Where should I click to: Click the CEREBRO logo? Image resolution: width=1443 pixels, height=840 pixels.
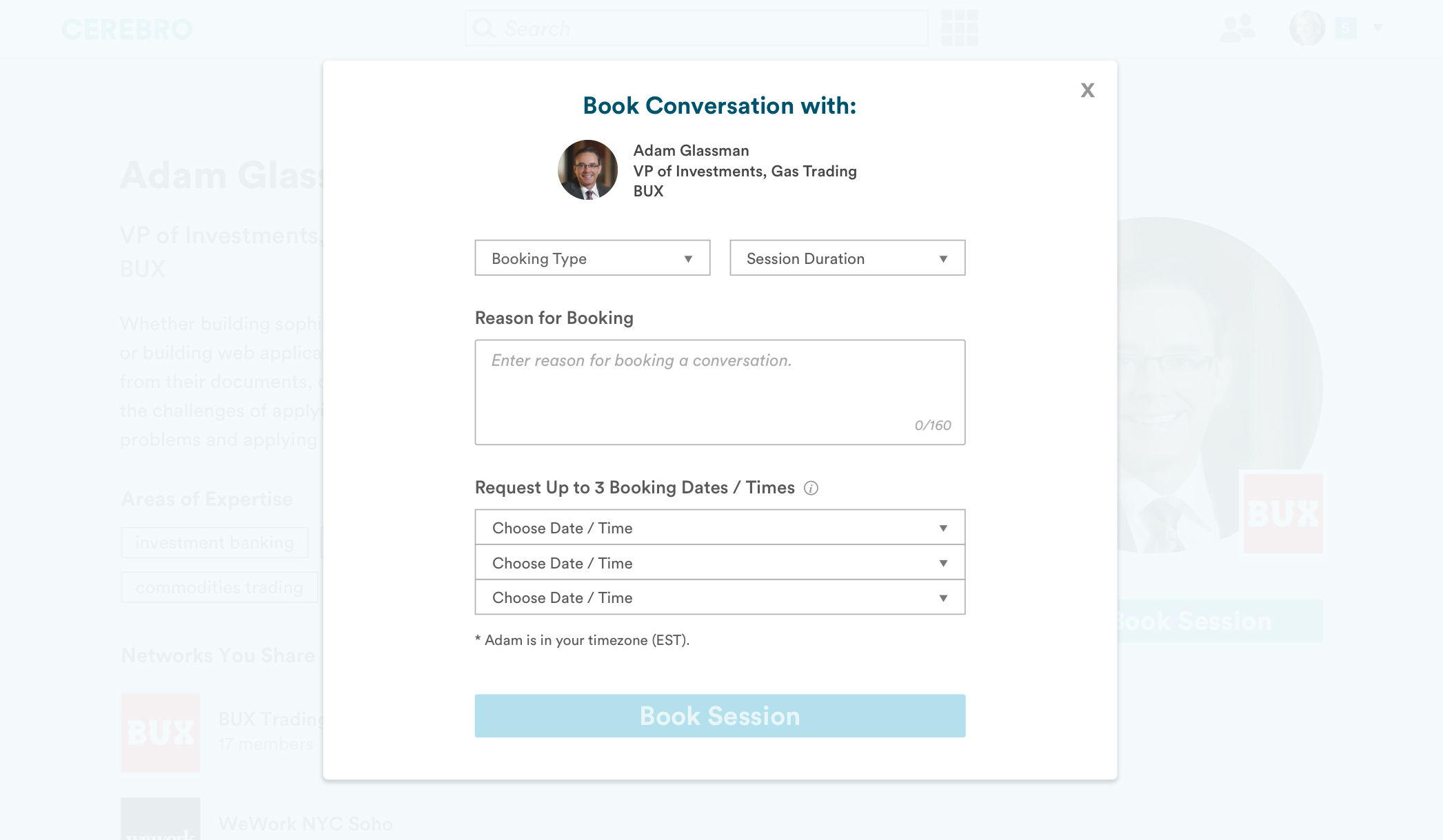click(x=127, y=30)
